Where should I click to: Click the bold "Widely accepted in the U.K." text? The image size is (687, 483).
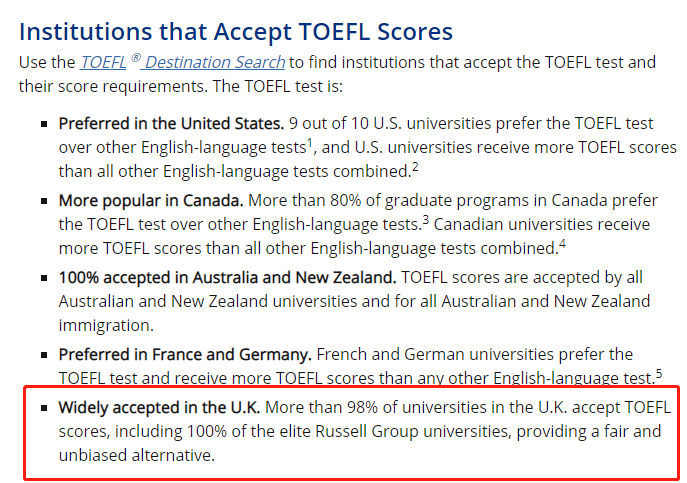[x=159, y=408]
